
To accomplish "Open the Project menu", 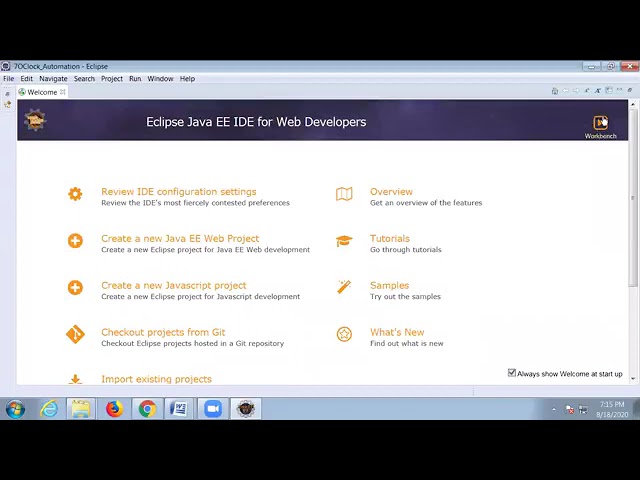I will tap(112, 78).
